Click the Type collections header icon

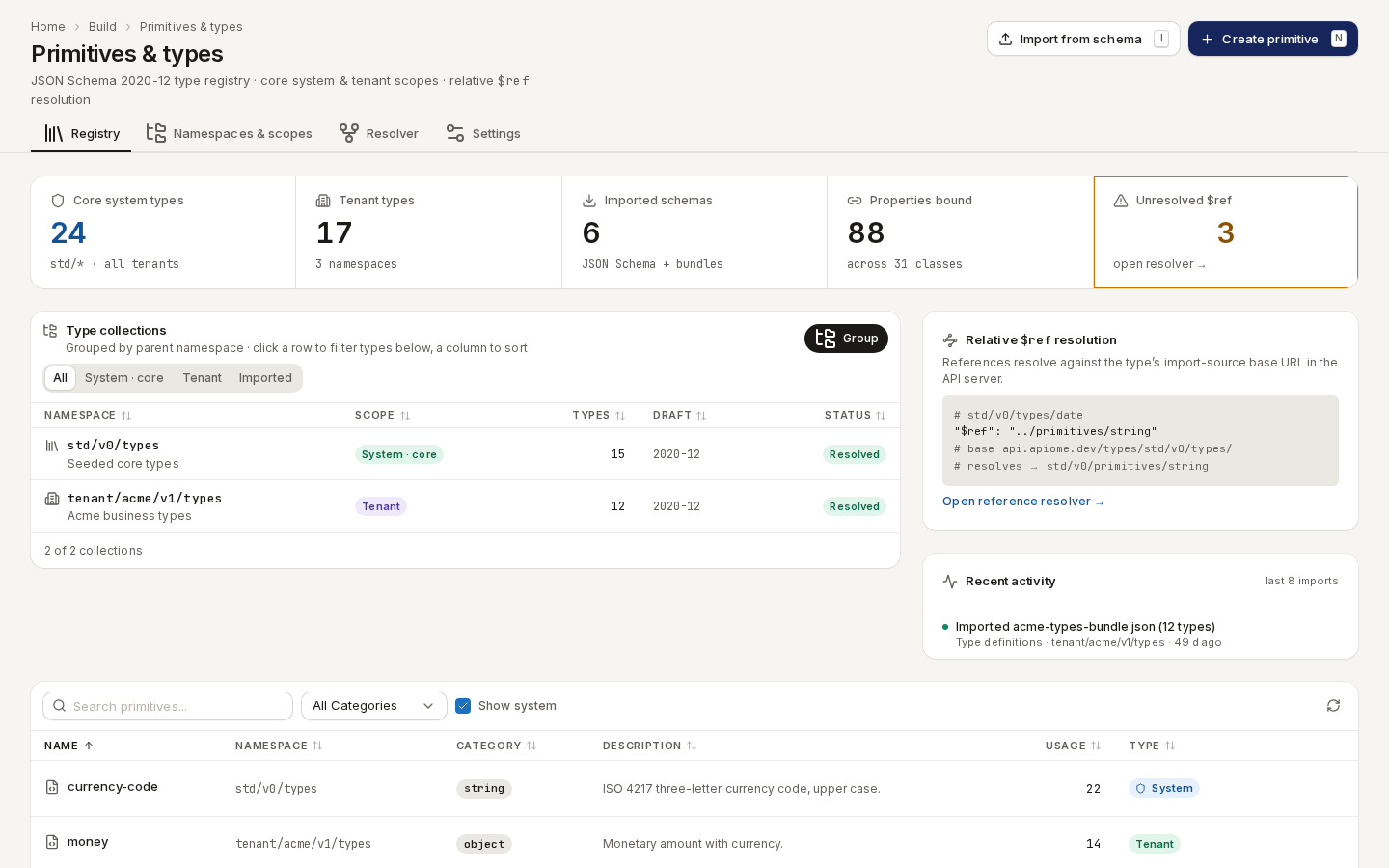(x=50, y=331)
